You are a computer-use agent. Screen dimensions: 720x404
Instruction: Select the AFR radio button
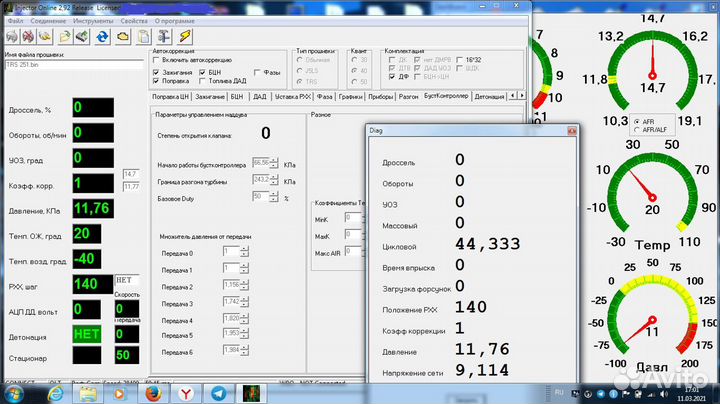pos(637,122)
